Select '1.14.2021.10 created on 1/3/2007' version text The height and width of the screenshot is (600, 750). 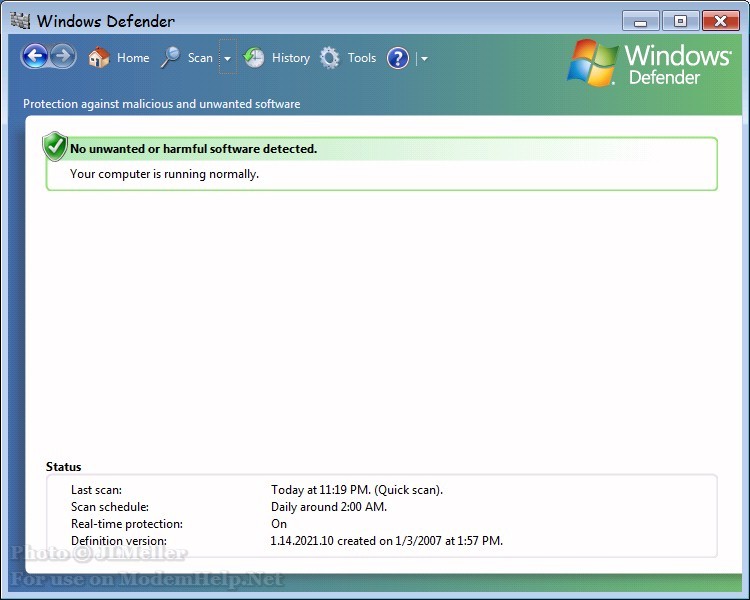pyautogui.click(x=356, y=541)
